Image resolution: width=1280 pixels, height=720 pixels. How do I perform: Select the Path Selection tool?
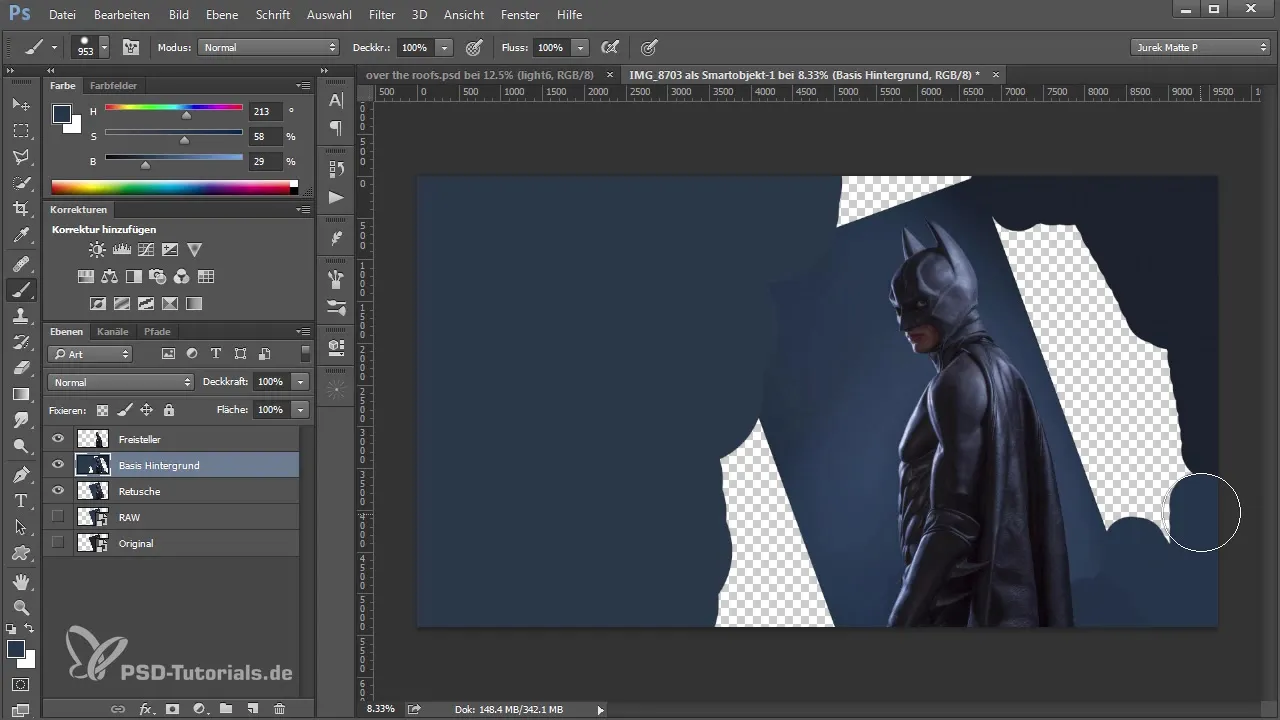pos(21,526)
